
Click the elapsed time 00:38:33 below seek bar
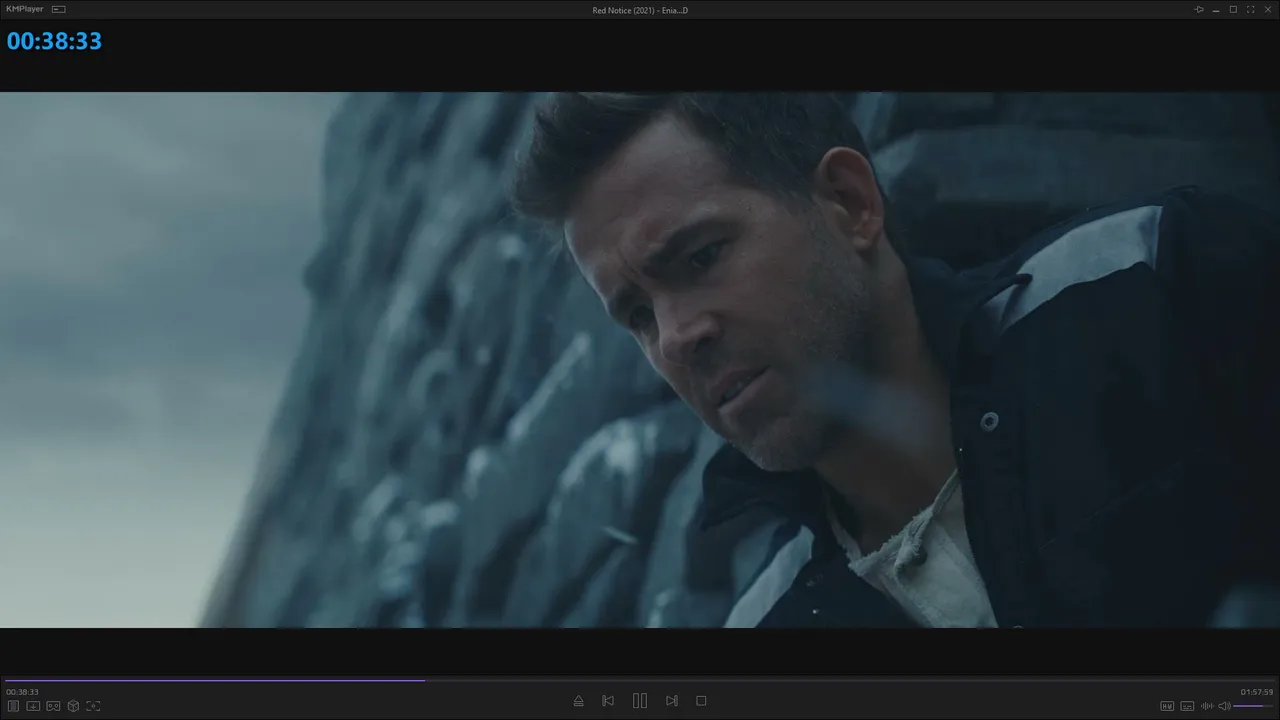point(22,692)
